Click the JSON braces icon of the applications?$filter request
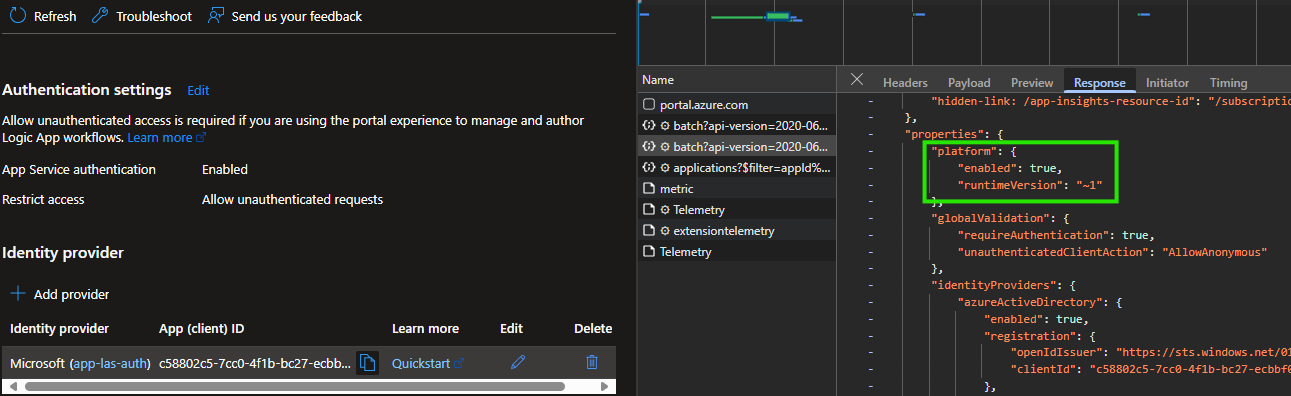1291x396 pixels. [648, 167]
